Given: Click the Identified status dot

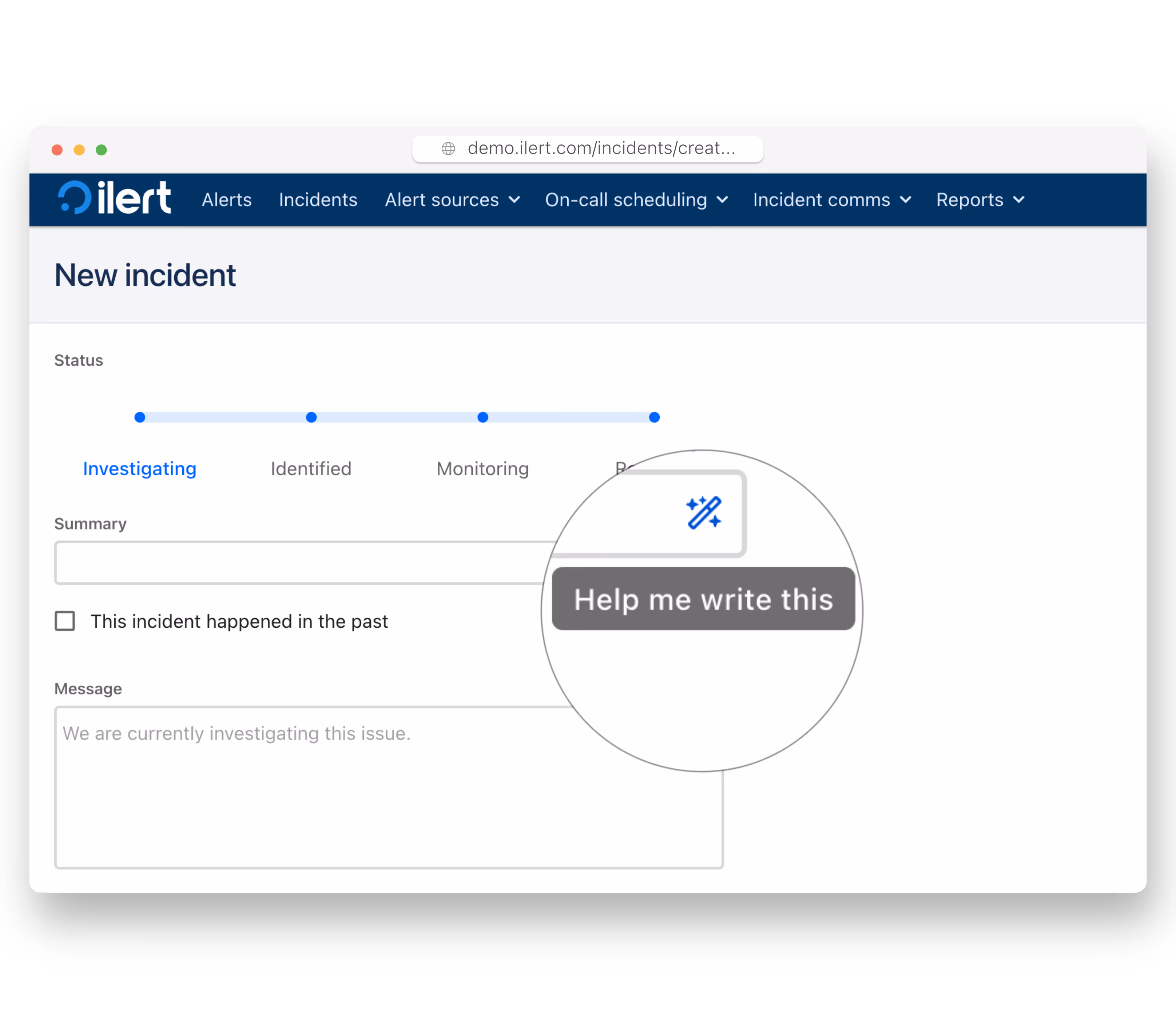Looking at the screenshot, I should point(311,417).
